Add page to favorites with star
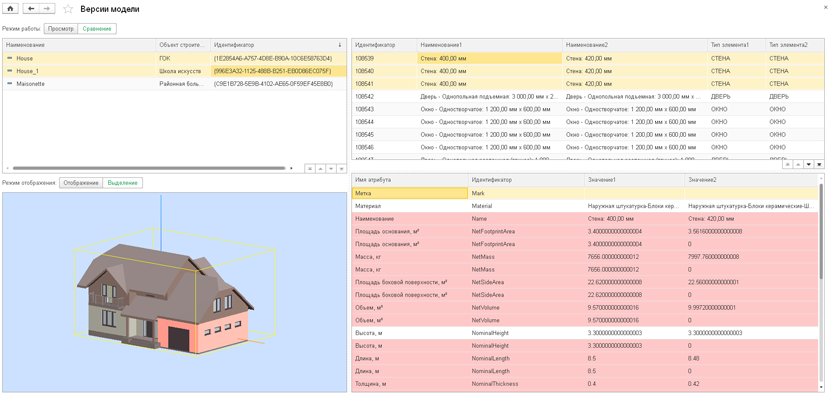The height and width of the screenshot is (395, 830). pyautogui.click(x=68, y=9)
